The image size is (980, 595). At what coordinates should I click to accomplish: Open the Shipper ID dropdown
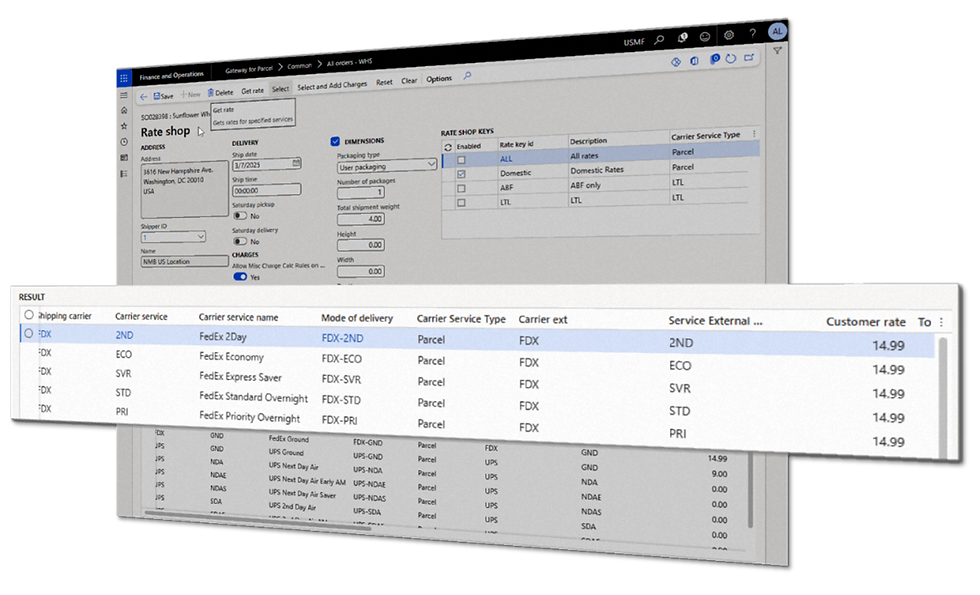coord(173,237)
